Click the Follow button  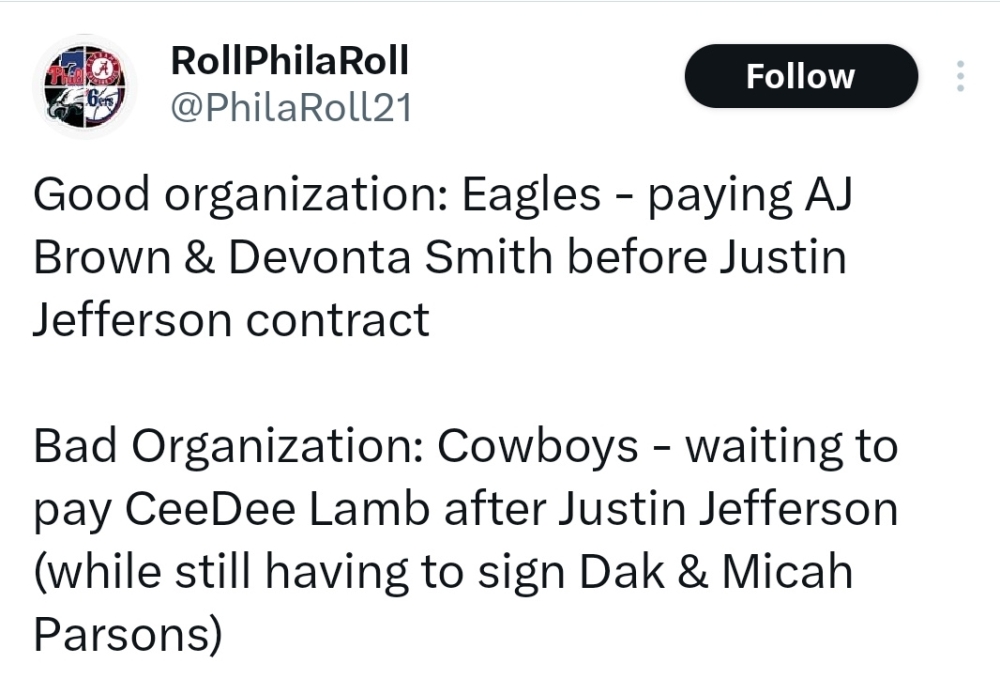(800, 77)
